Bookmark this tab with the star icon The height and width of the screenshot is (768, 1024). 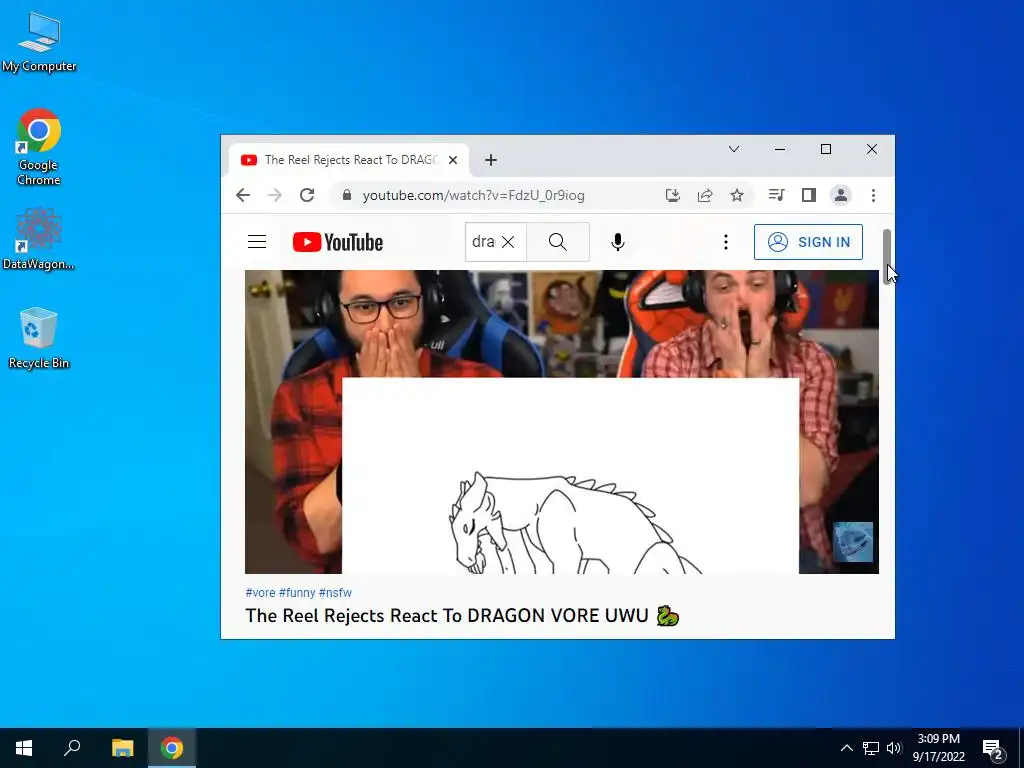[737, 195]
